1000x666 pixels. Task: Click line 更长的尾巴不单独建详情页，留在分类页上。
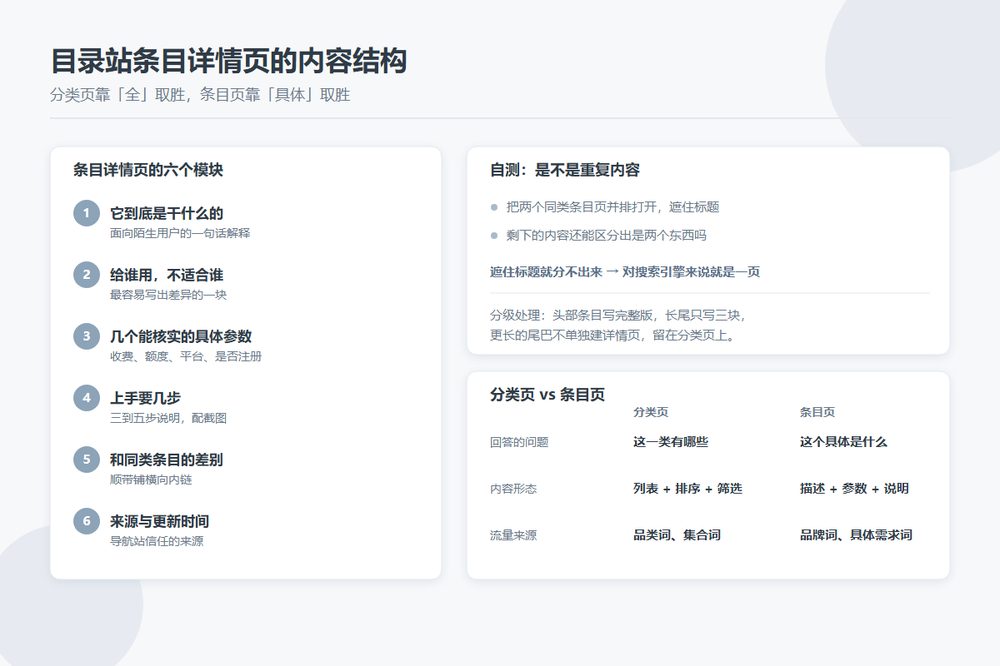(613, 336)
